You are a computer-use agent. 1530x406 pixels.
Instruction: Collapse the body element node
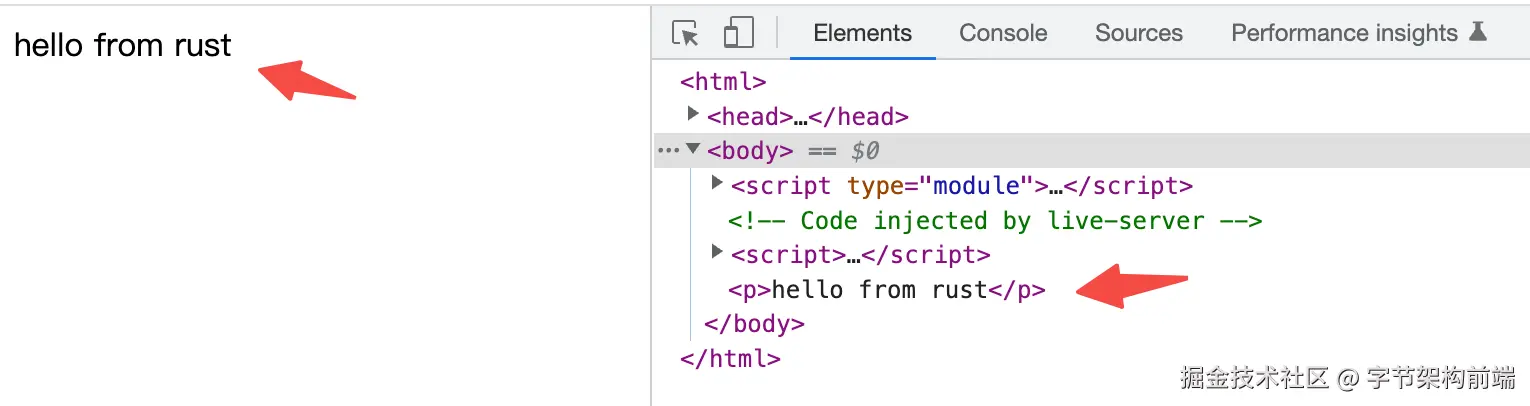[693, 150]
